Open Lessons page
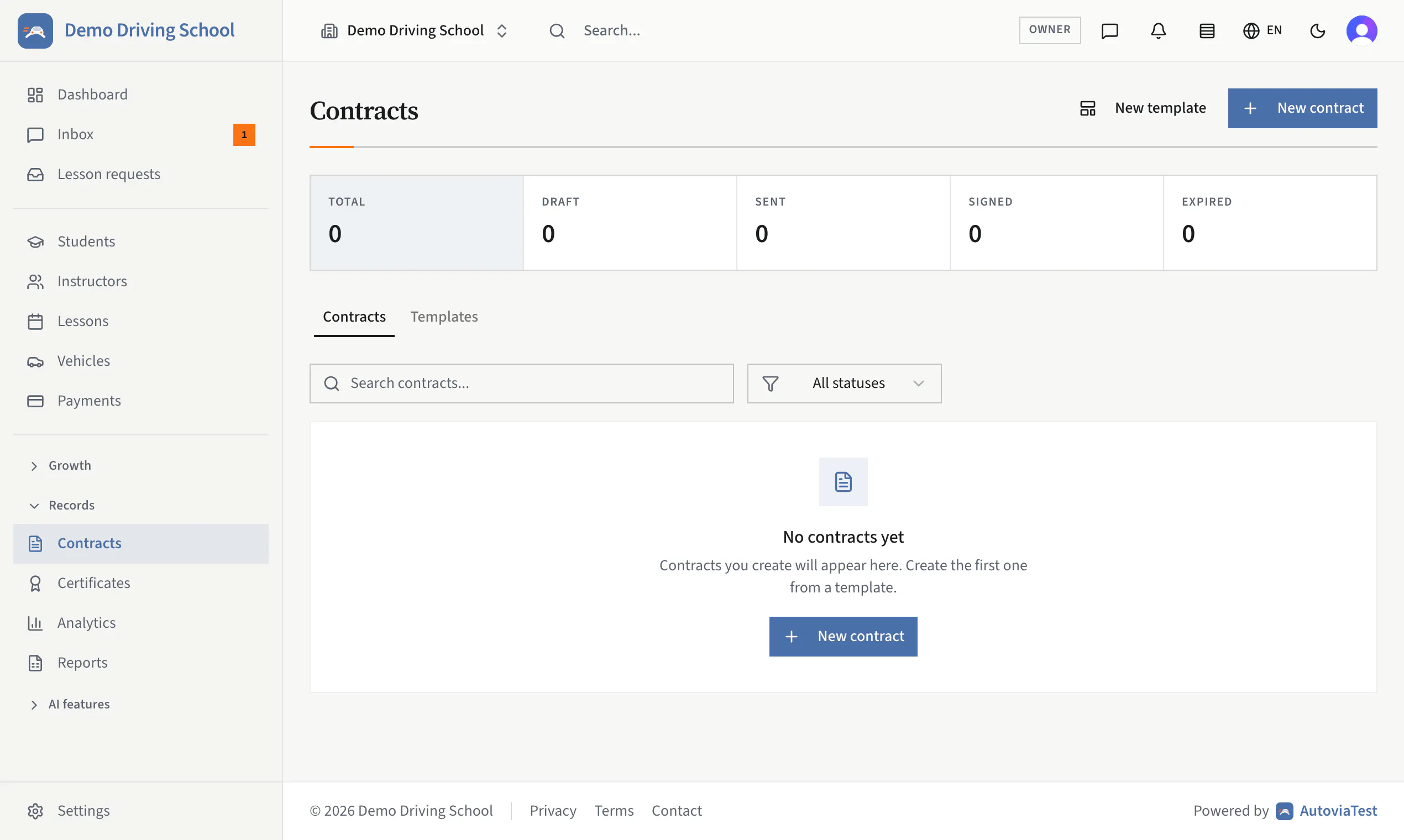1404x840 pixels. (140, 322)
